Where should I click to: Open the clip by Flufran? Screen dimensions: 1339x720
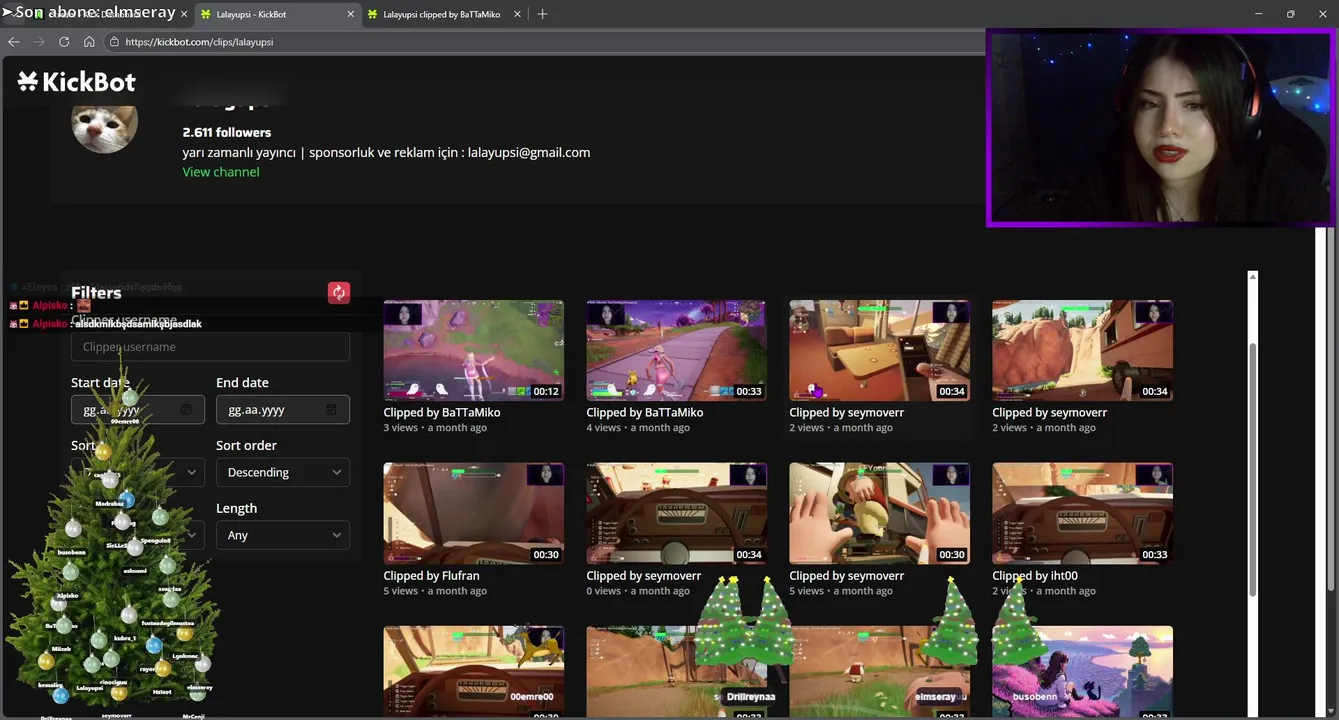(473, 513)
